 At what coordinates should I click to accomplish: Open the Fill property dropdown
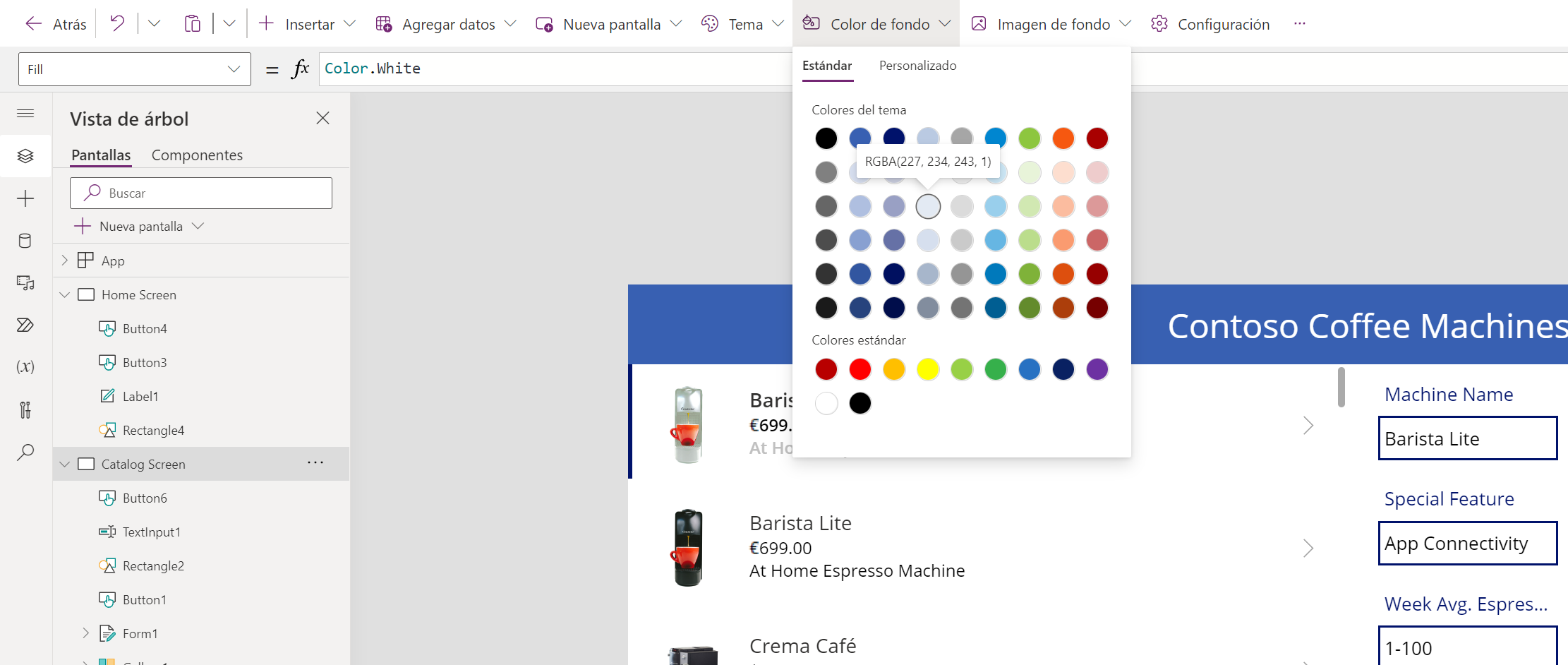click(x=135, y=69)
